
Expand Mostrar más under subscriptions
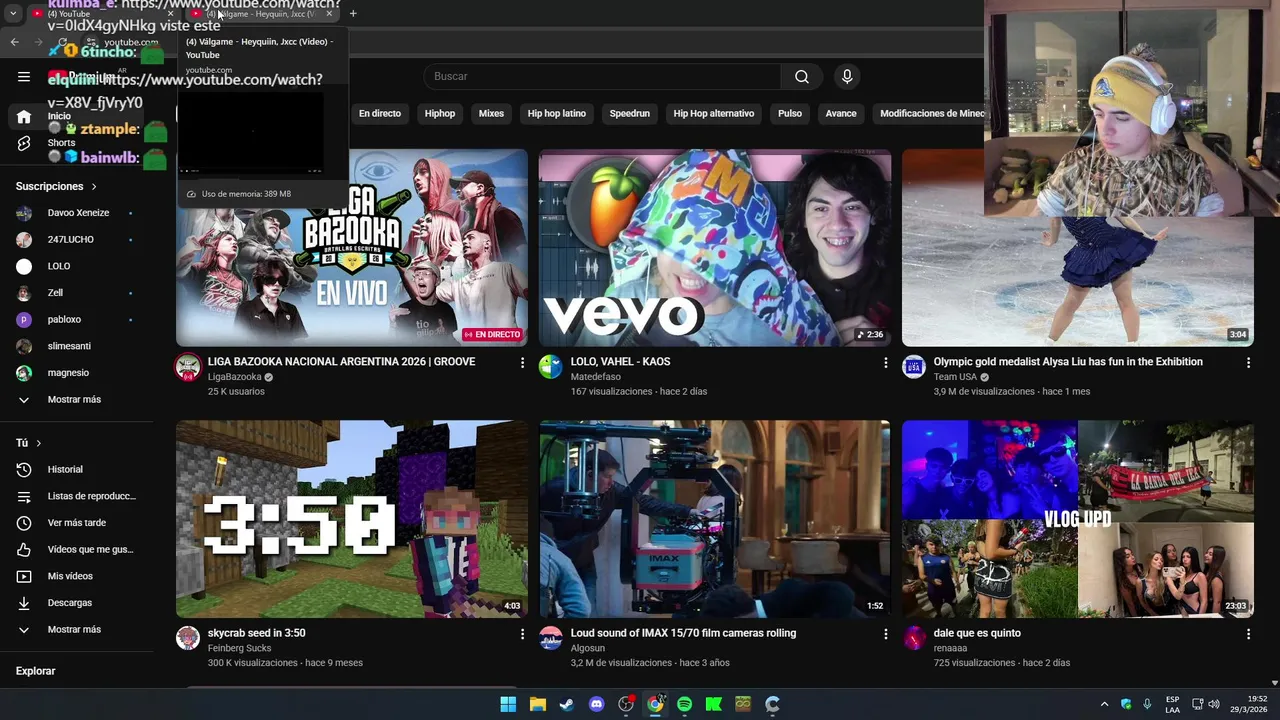click(x=75, y=399)
